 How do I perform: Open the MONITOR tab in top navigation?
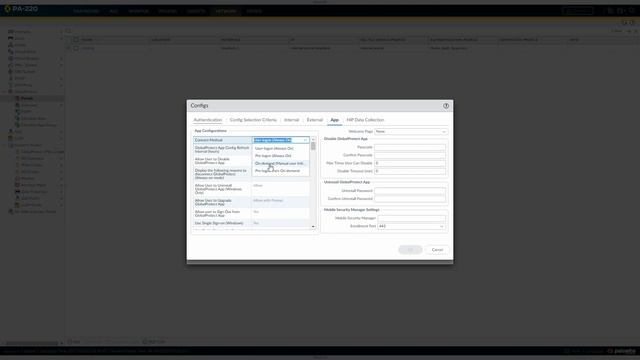[x=139, y=11]
